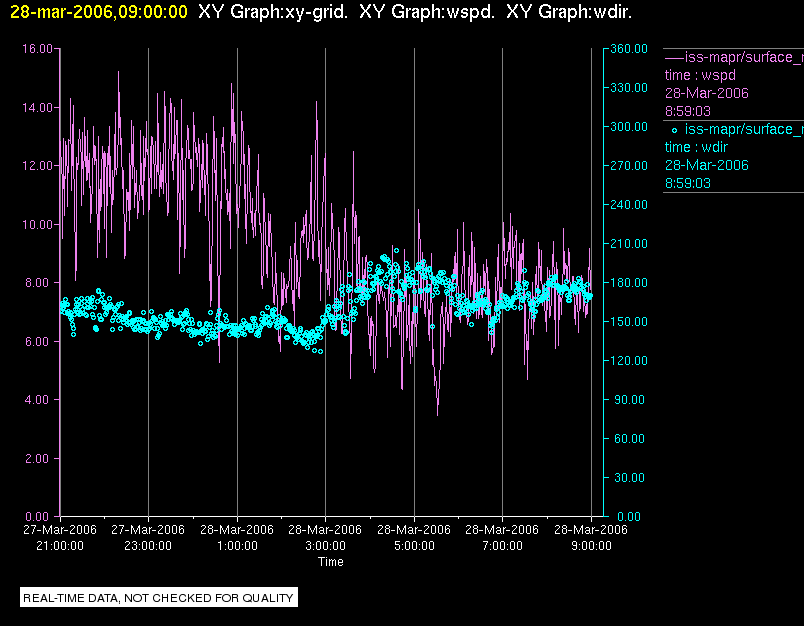
Task: Click the cyan circle marker in the legend
Action: point(674,130)
